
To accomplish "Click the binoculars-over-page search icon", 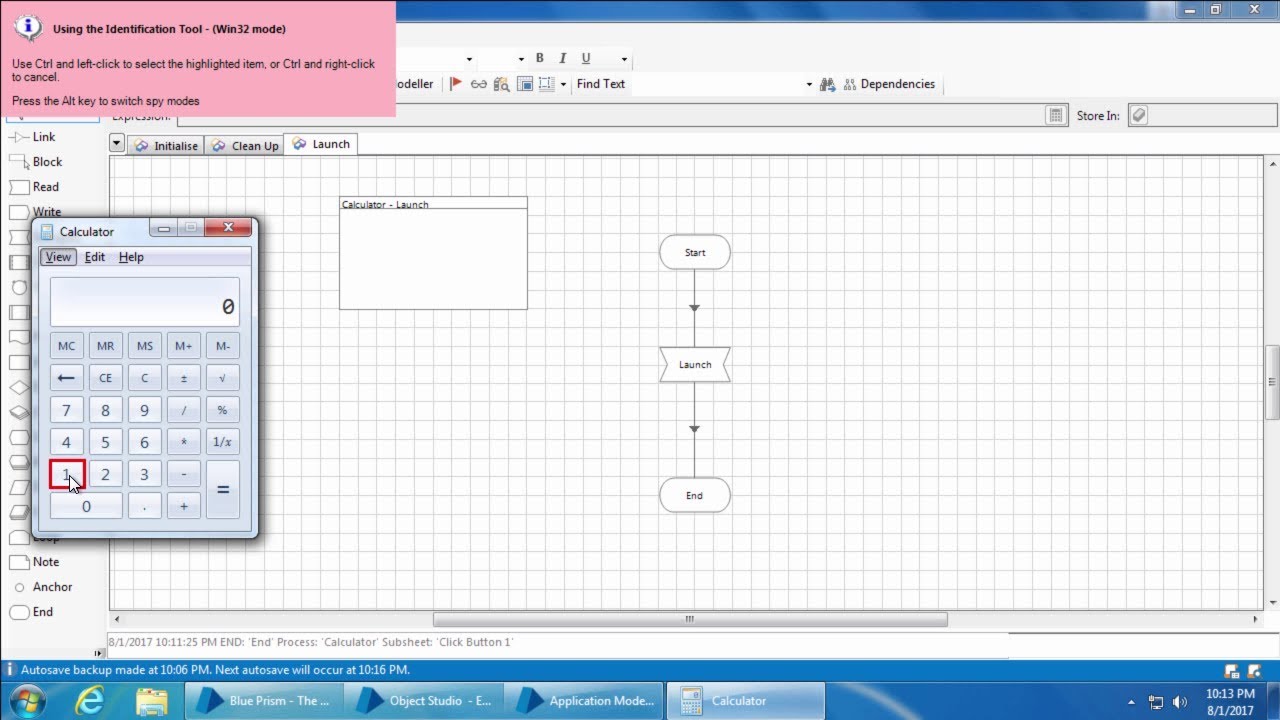I will click(x=503, y=84).
